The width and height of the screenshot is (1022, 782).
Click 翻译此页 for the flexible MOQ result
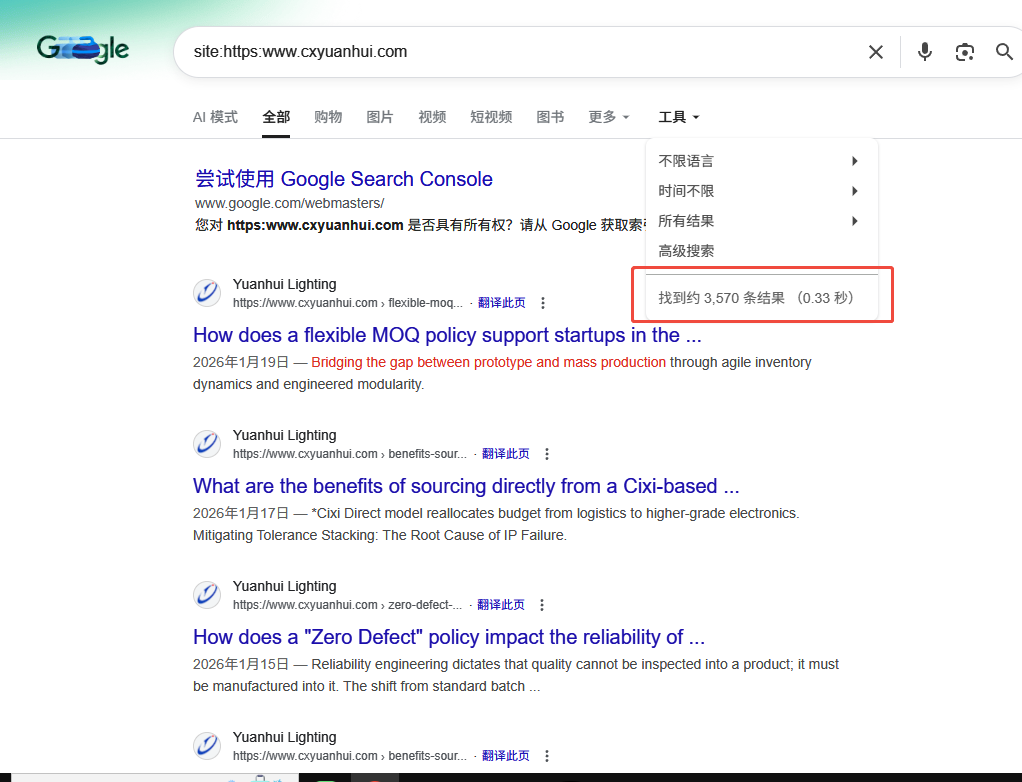pos(501,303)
